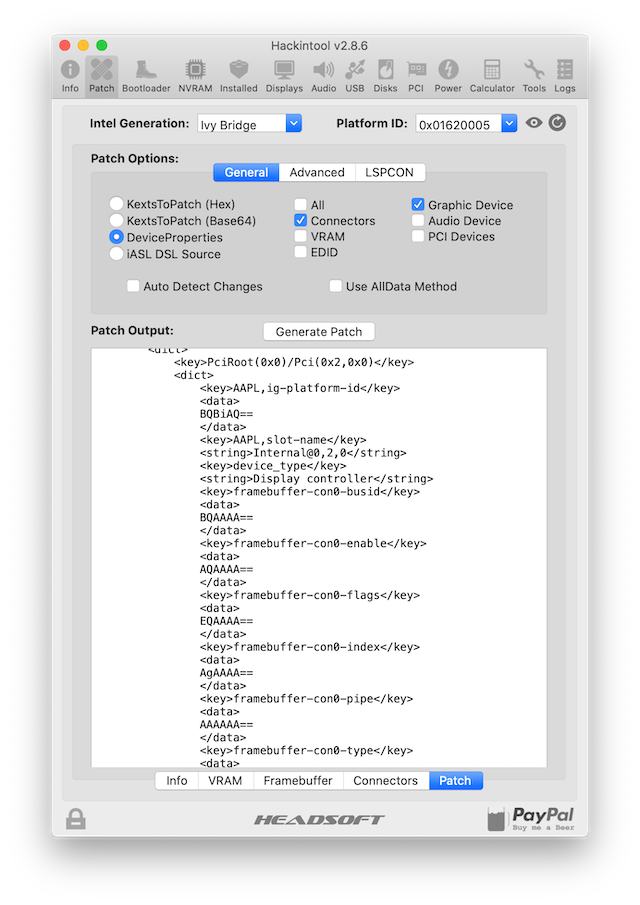Click the framebuffer-con0-index key line
The height and width of the screenshot is (905, 640).
coord(310,646)
